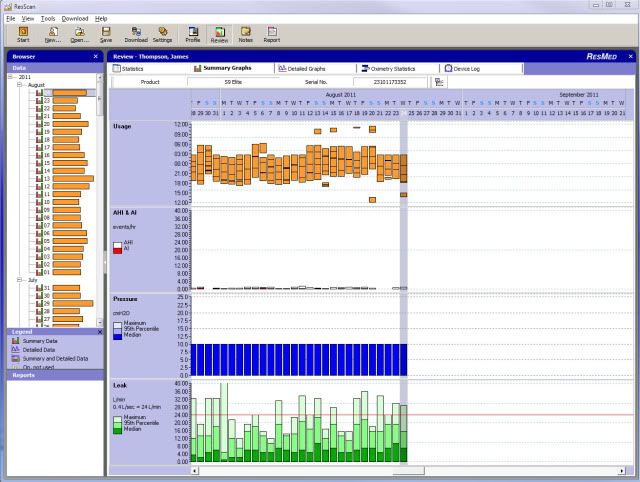Click the Product value field S9 Elite
Viewport: 640px width, 482px height.
click(233, 82)
